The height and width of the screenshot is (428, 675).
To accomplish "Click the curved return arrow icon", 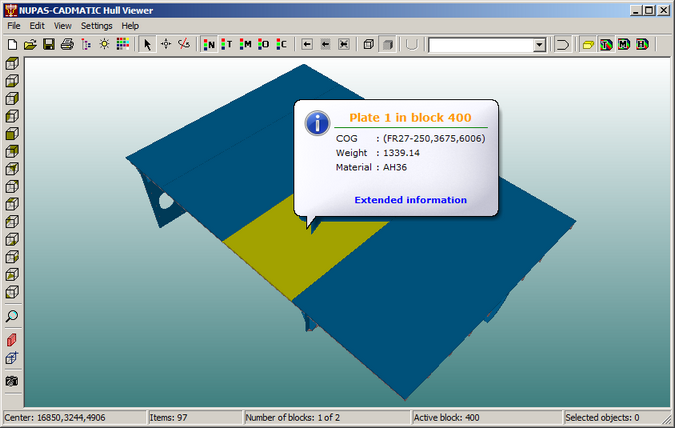I will (x=562, y=44).
